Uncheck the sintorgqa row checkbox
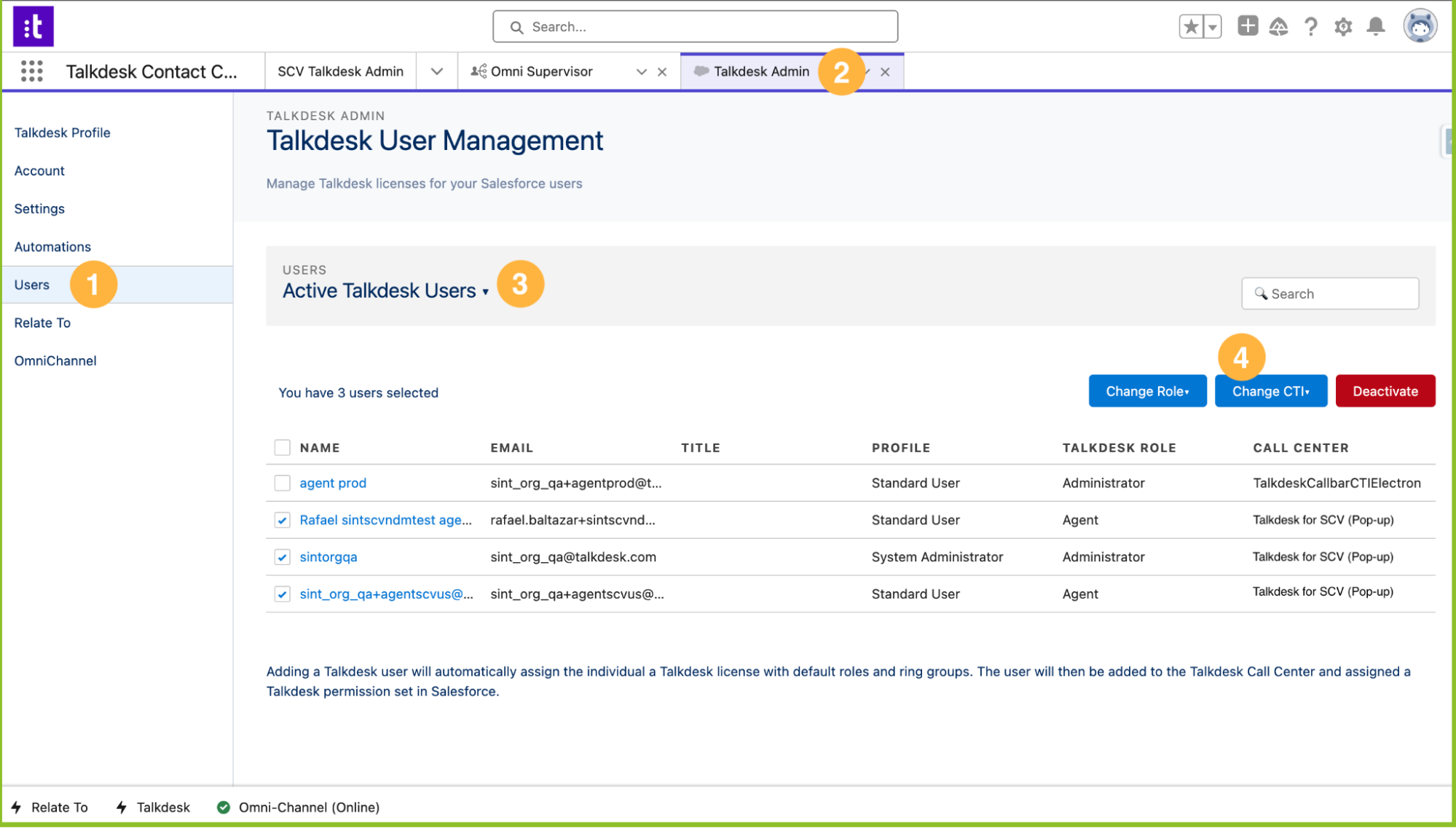Screen dimensions: 1456x828 click(x=283, y=557)
